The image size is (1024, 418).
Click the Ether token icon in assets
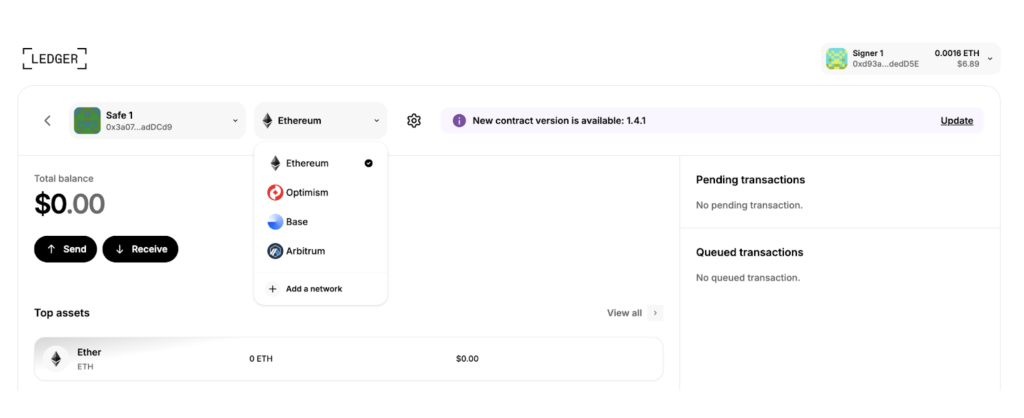(x=56, y=359)
